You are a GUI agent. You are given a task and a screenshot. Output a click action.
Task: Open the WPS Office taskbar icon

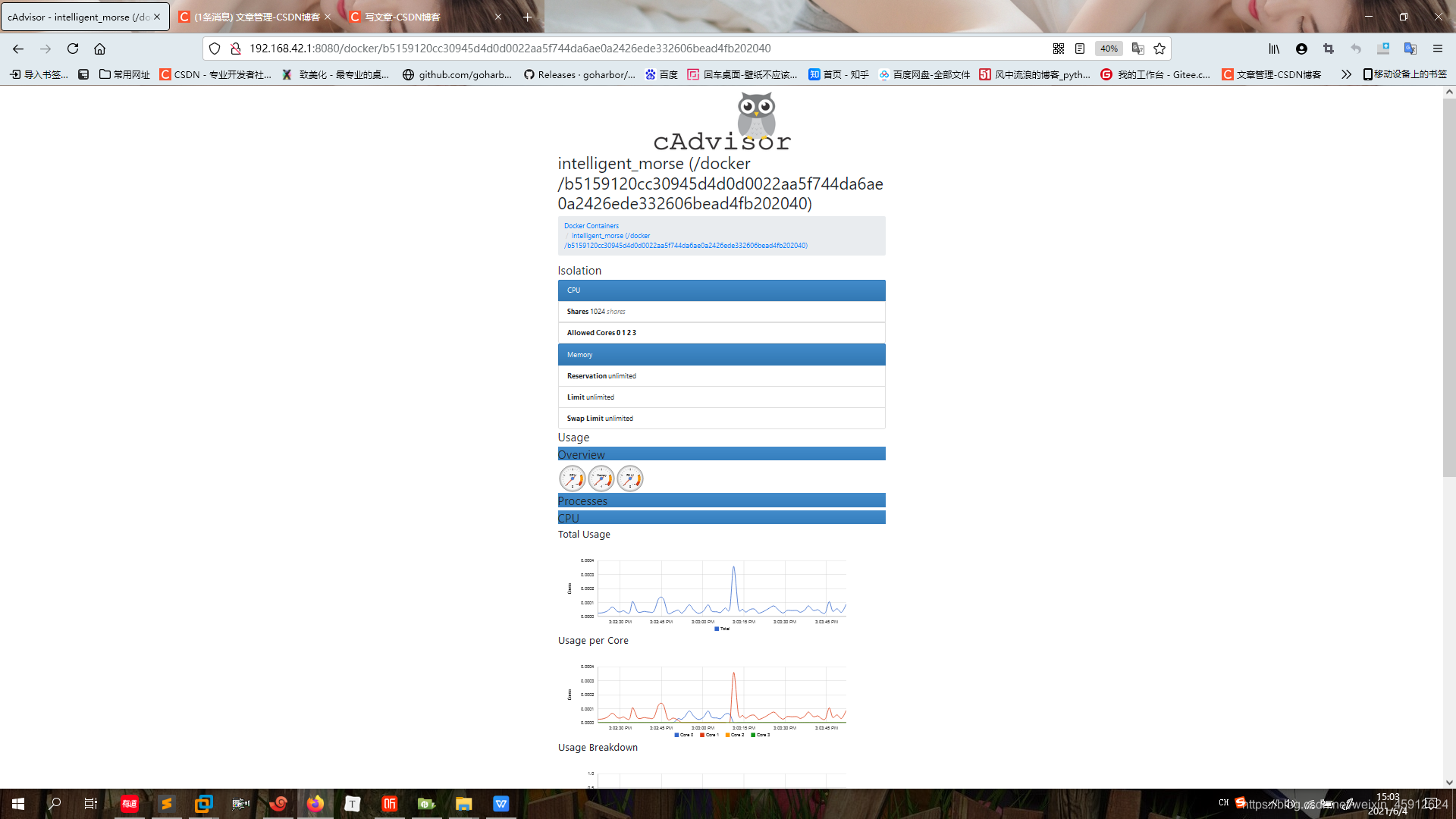pos(501,804)
